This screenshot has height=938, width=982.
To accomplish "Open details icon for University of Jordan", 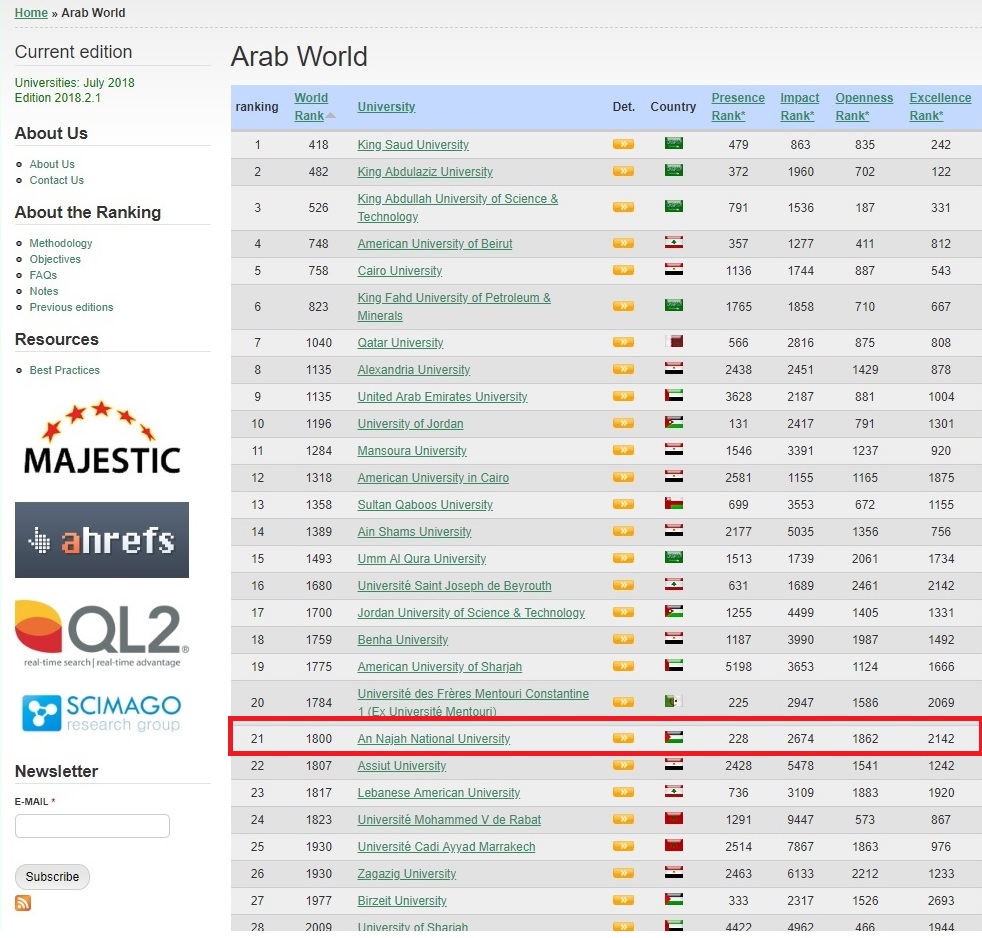I will coord(623,423).
